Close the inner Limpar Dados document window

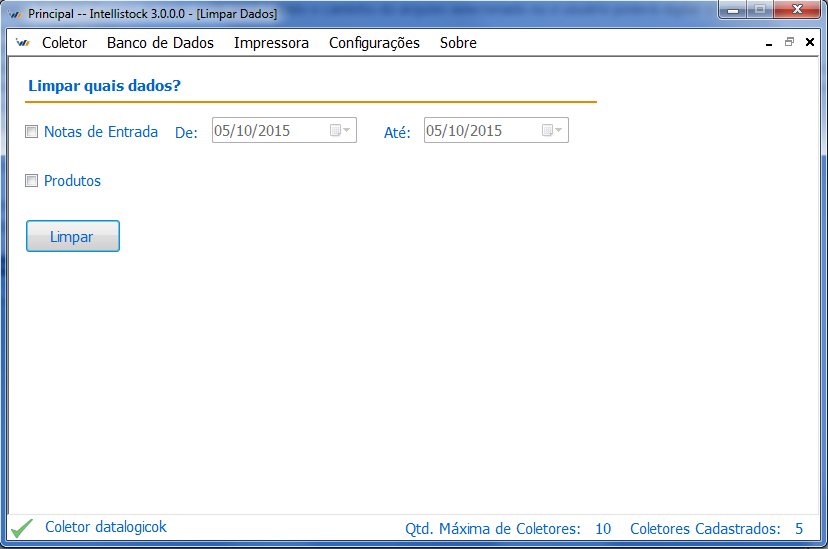810,42
